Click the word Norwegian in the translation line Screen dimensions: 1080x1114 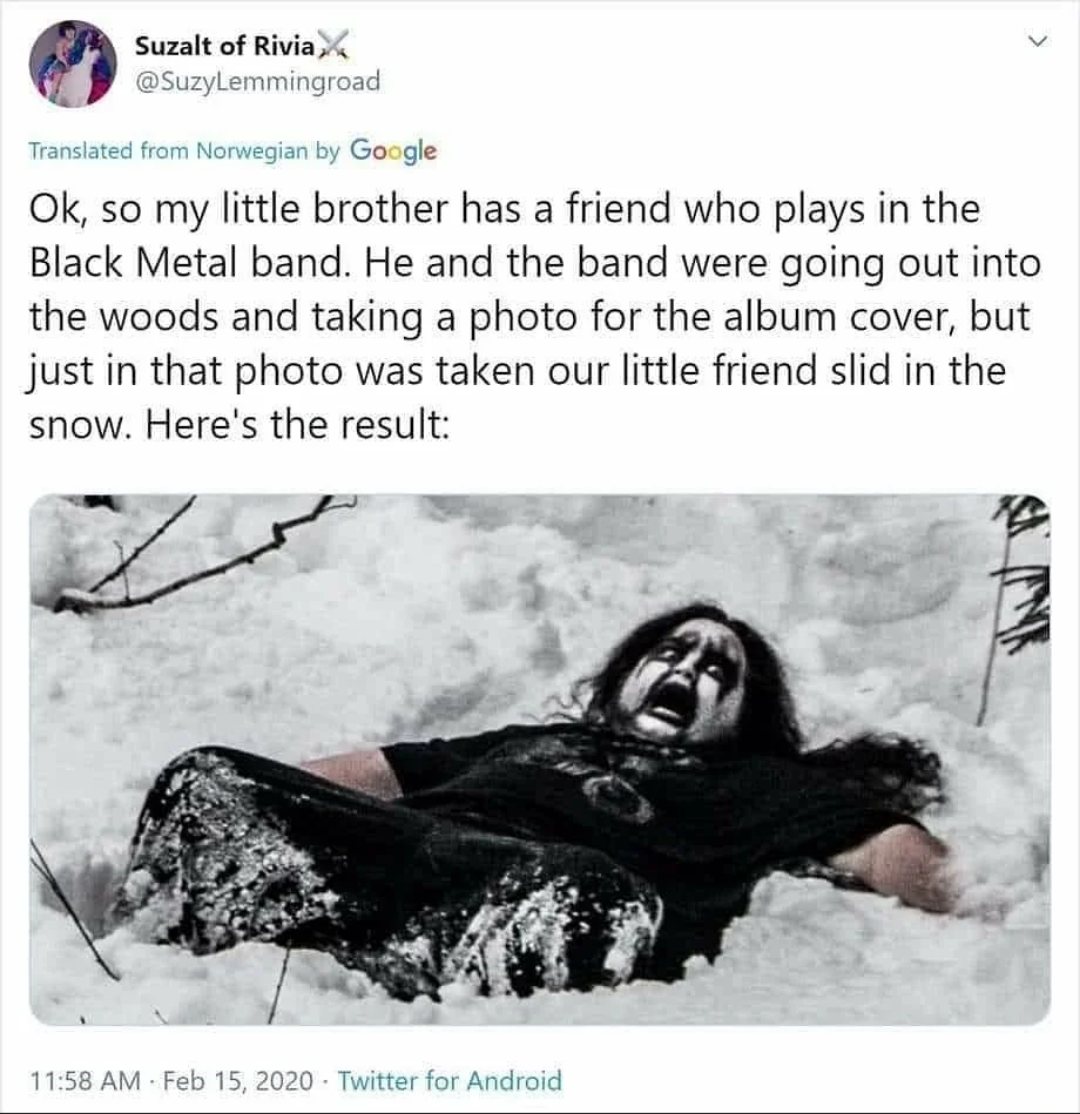252,151
